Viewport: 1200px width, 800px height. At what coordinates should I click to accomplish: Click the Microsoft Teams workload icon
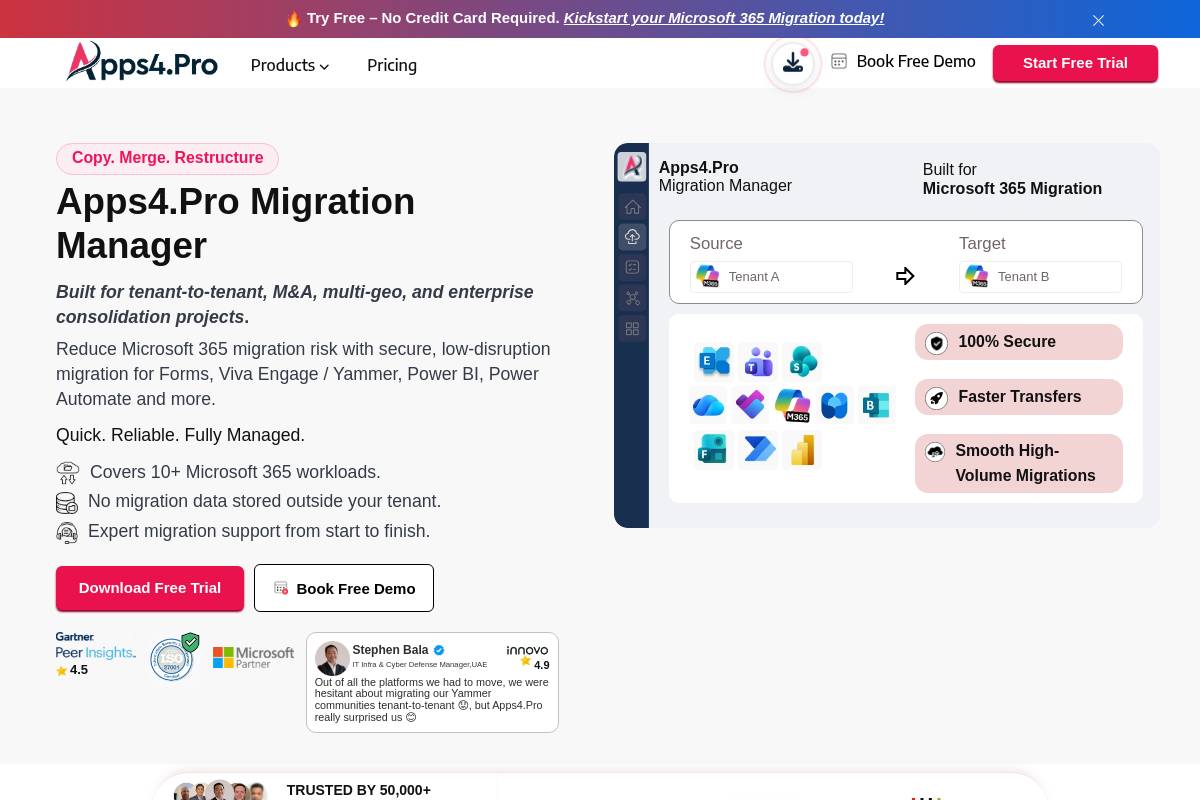pyautogui.click(x=759, y=361)
